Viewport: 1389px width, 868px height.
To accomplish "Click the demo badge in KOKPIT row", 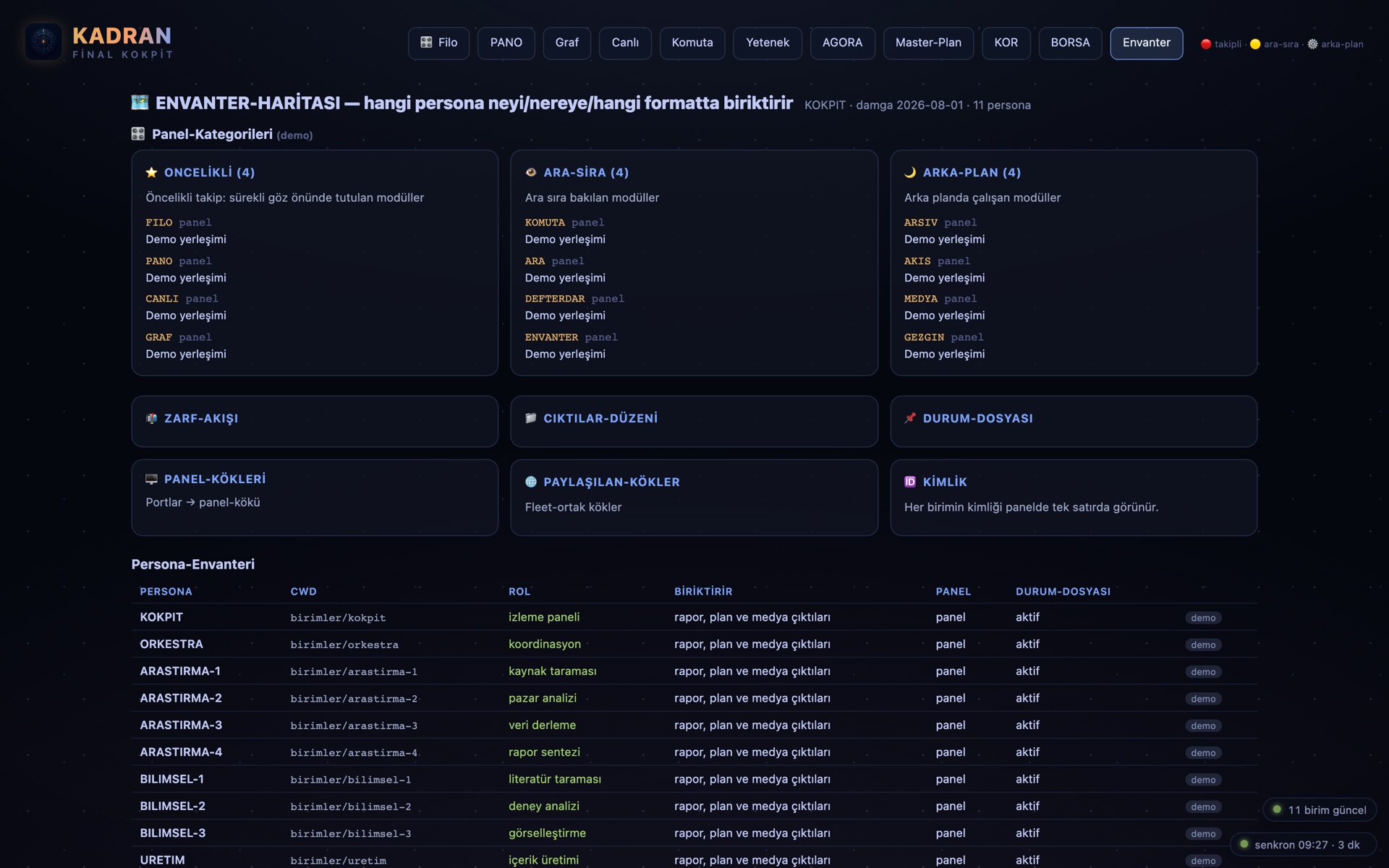I will 1203,618.
